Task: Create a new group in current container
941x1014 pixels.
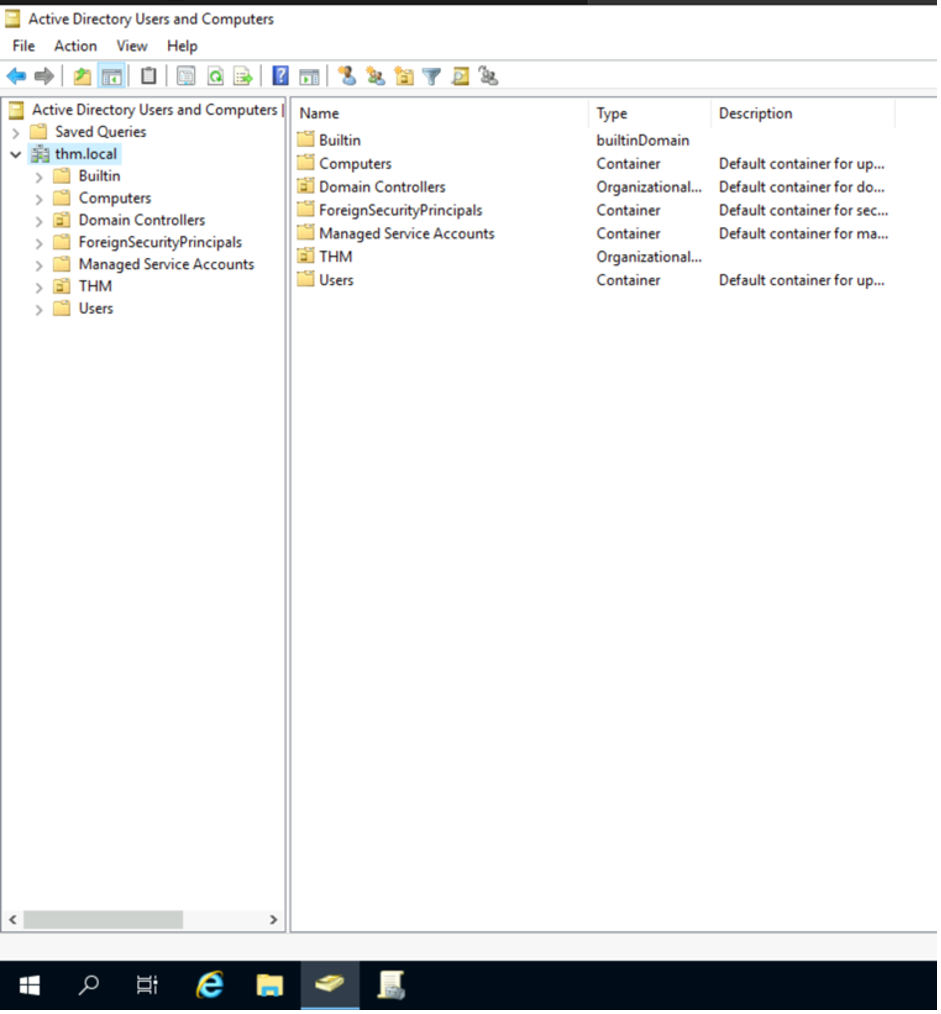Action: pyautogui.click(x=376, y=77)
